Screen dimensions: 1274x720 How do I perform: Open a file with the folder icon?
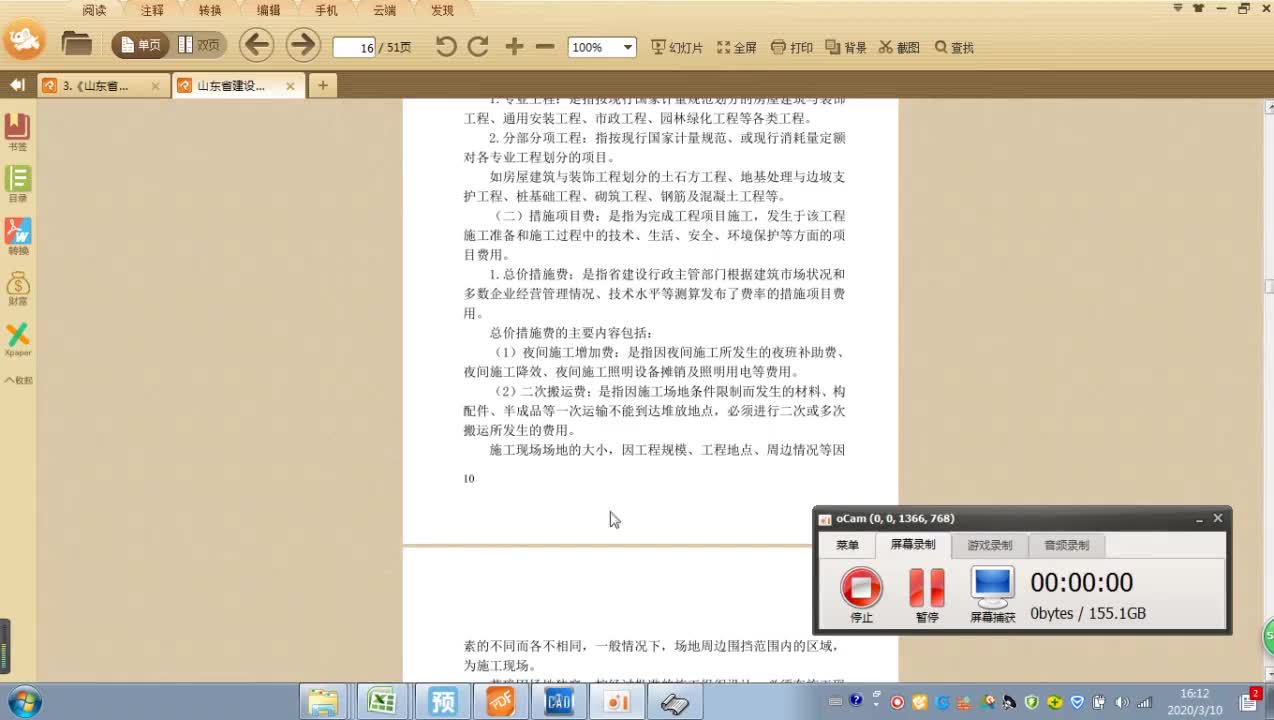[76, 44]
